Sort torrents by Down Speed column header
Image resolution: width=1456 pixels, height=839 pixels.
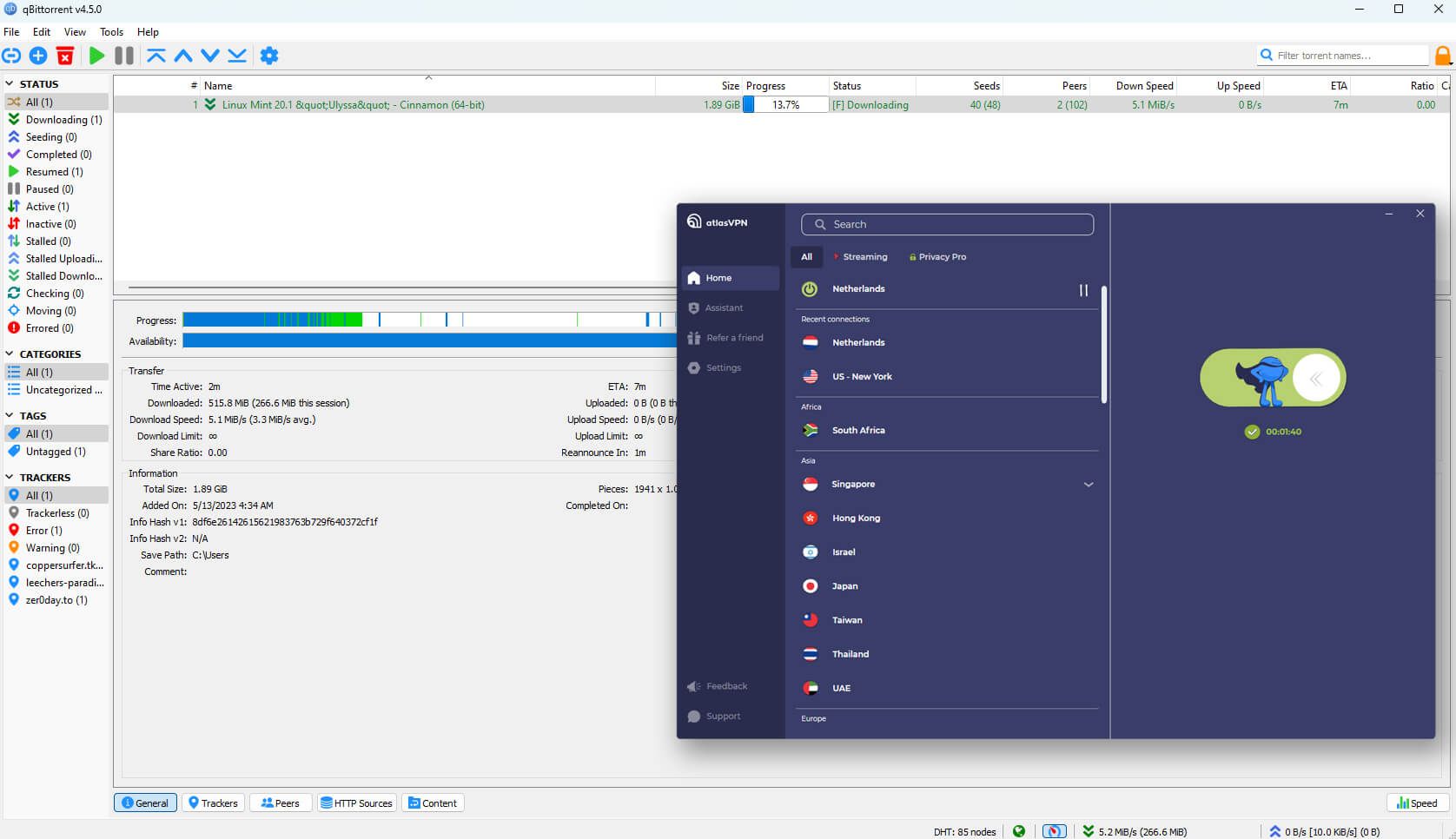(1134, 86)
